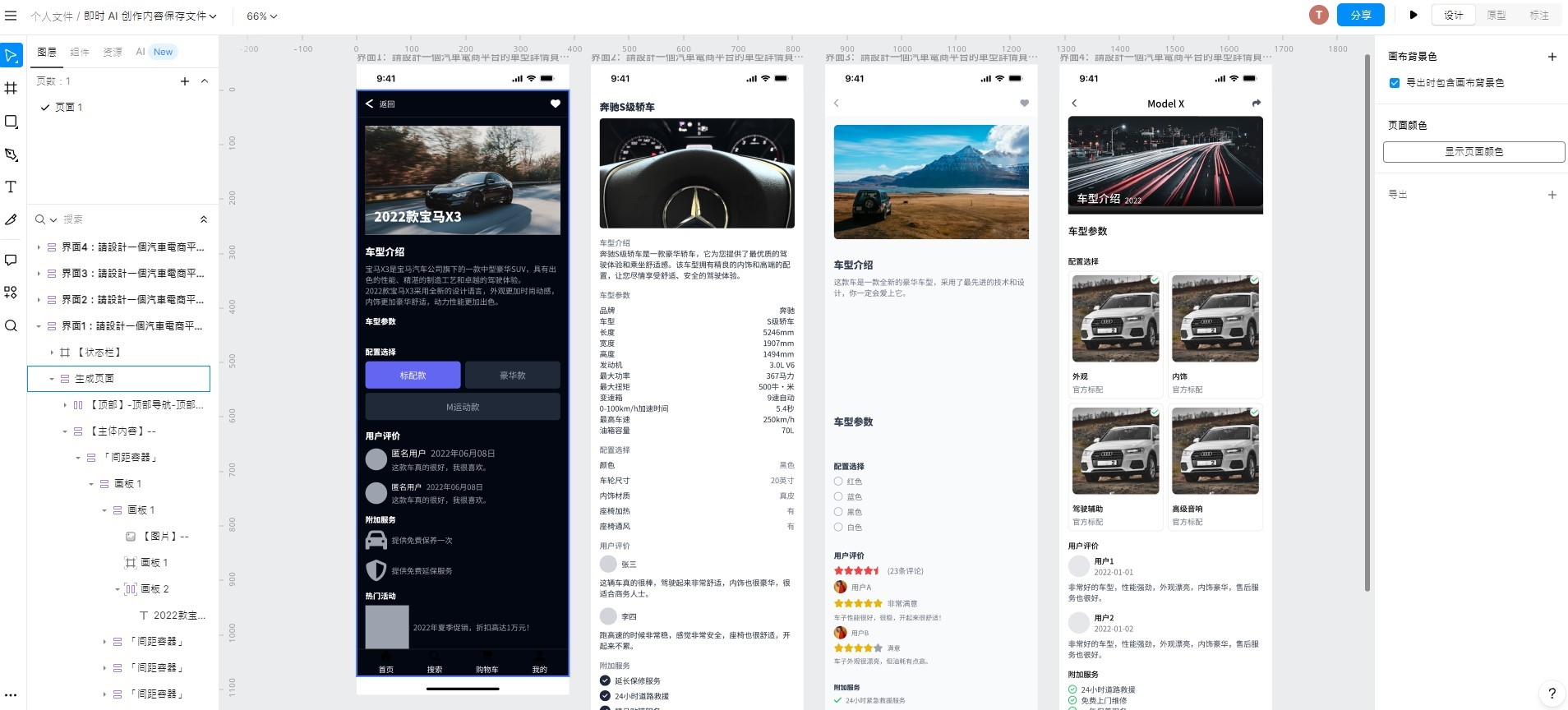
Task: Select the 白色 radio option
Action: [838, 527]
